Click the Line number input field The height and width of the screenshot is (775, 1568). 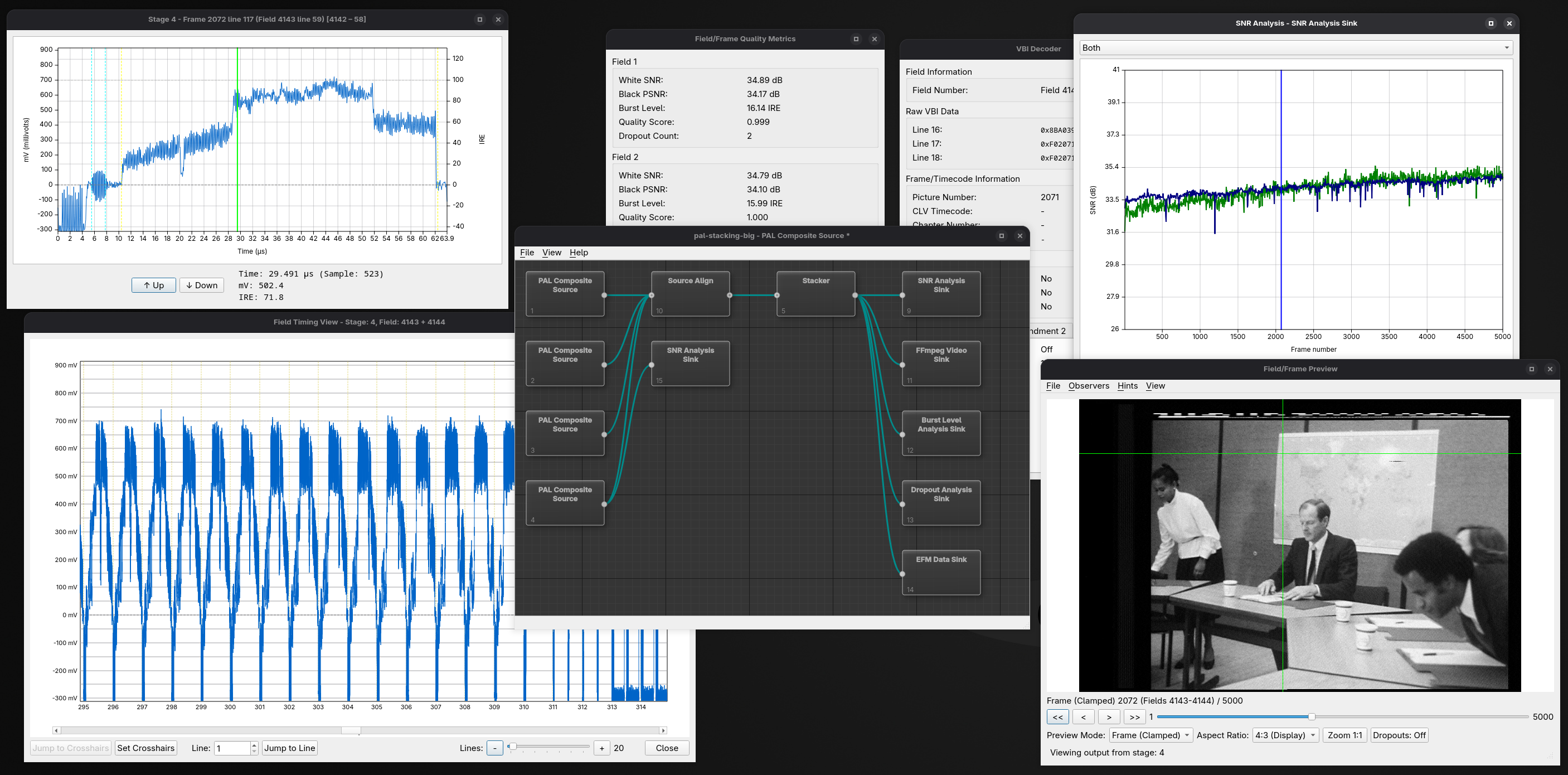(232, 748)
